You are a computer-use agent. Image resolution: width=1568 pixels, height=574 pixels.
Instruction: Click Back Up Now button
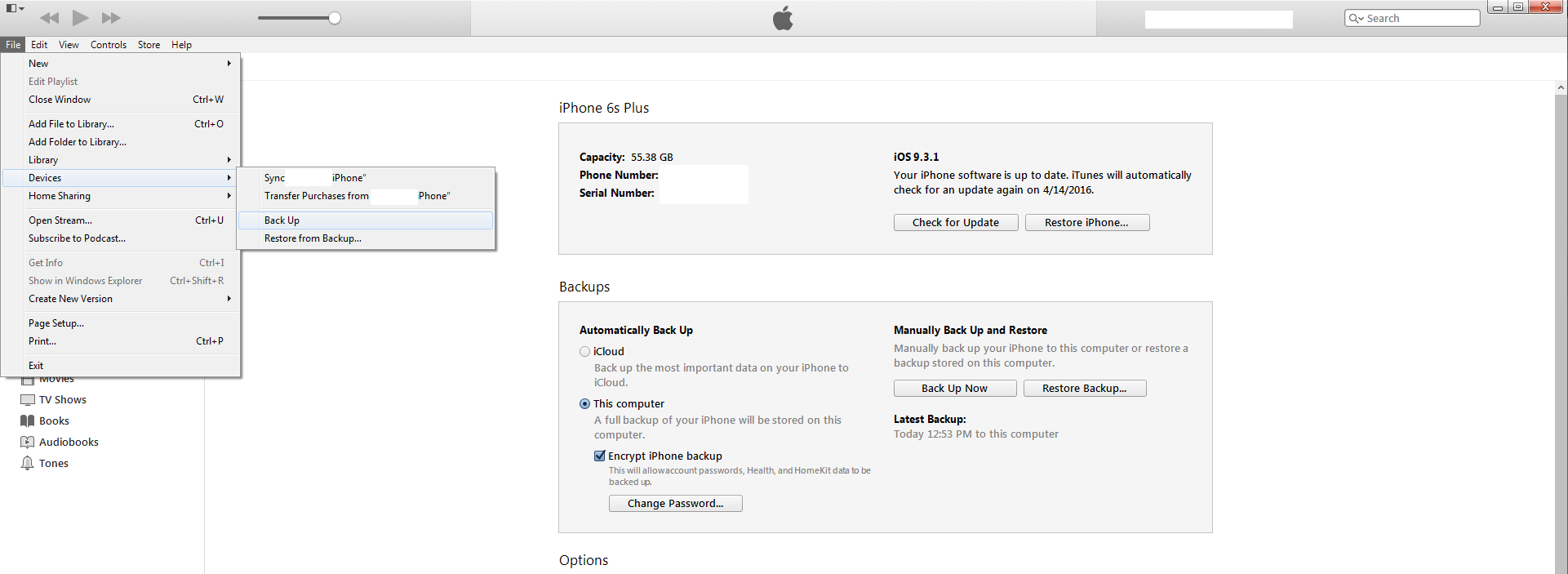pyautogui.click(x=955, y=389)
